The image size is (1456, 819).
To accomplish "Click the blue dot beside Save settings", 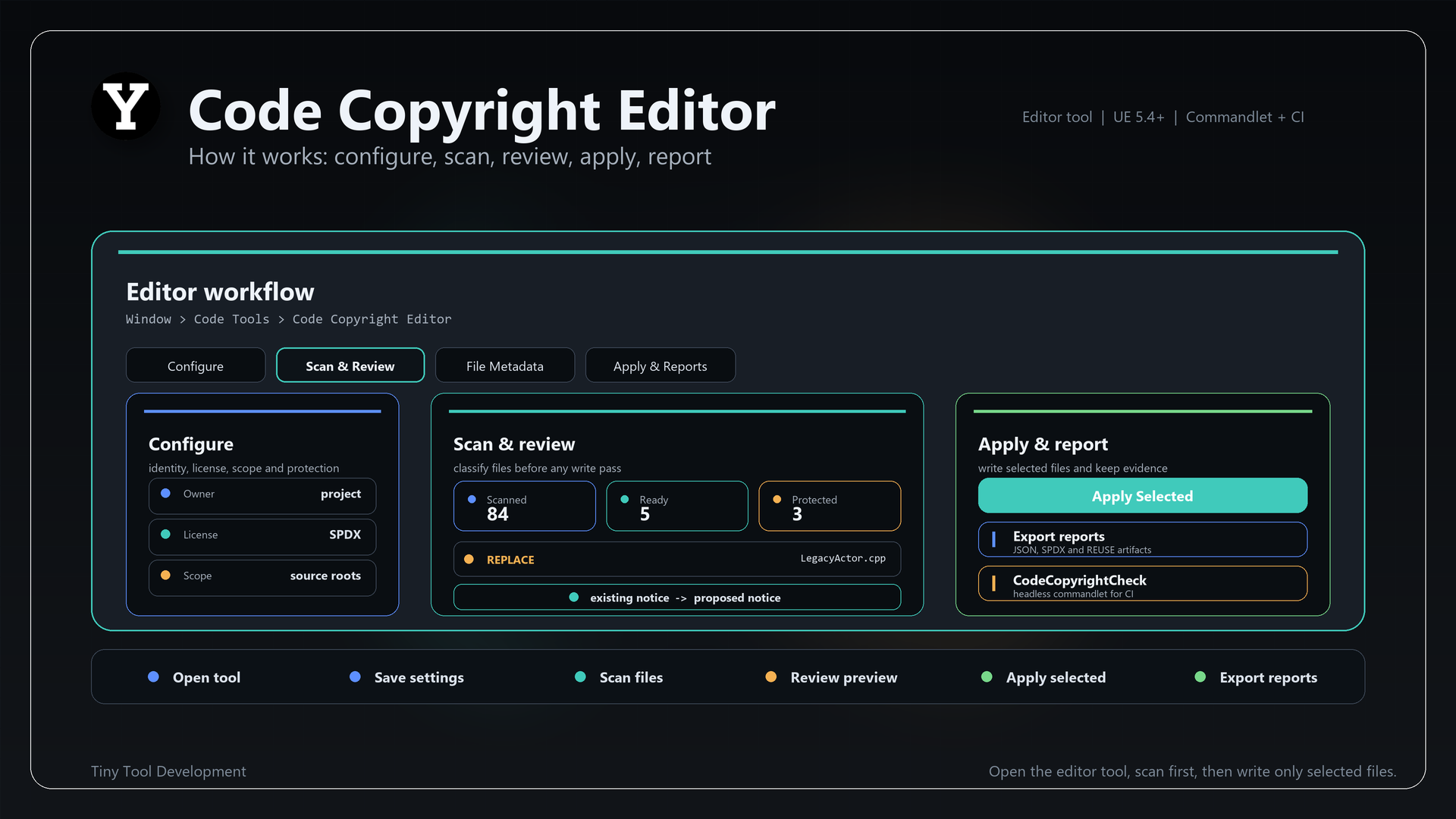I will click(355, 677).
